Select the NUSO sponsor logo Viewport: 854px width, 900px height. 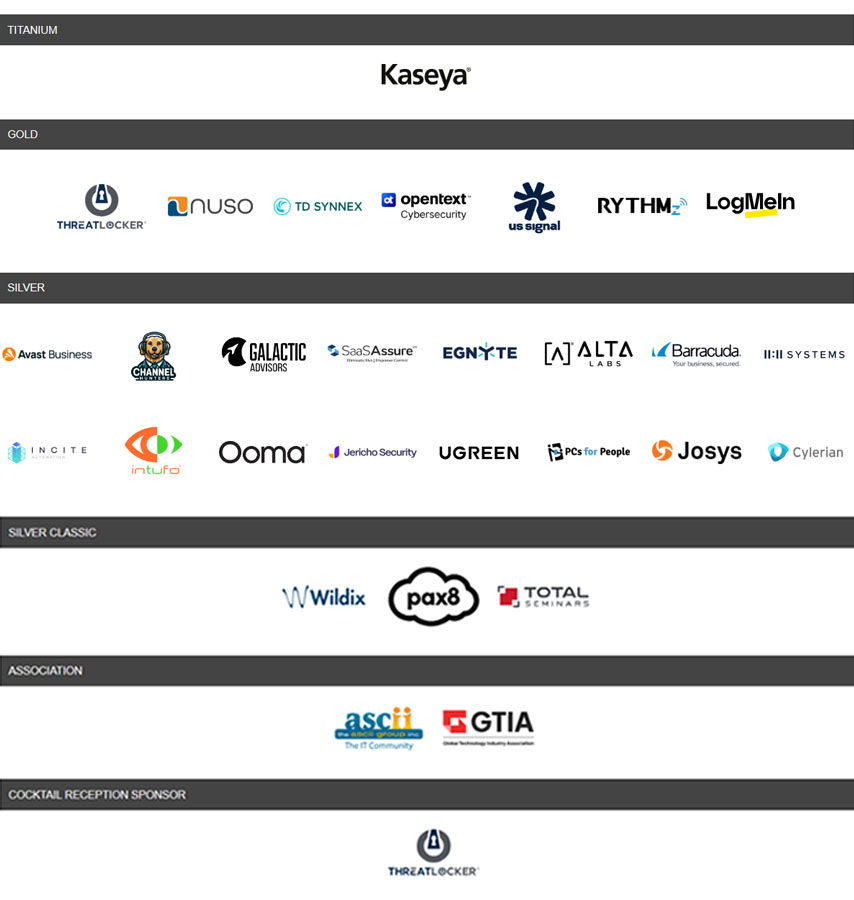(x=210, y=206)
